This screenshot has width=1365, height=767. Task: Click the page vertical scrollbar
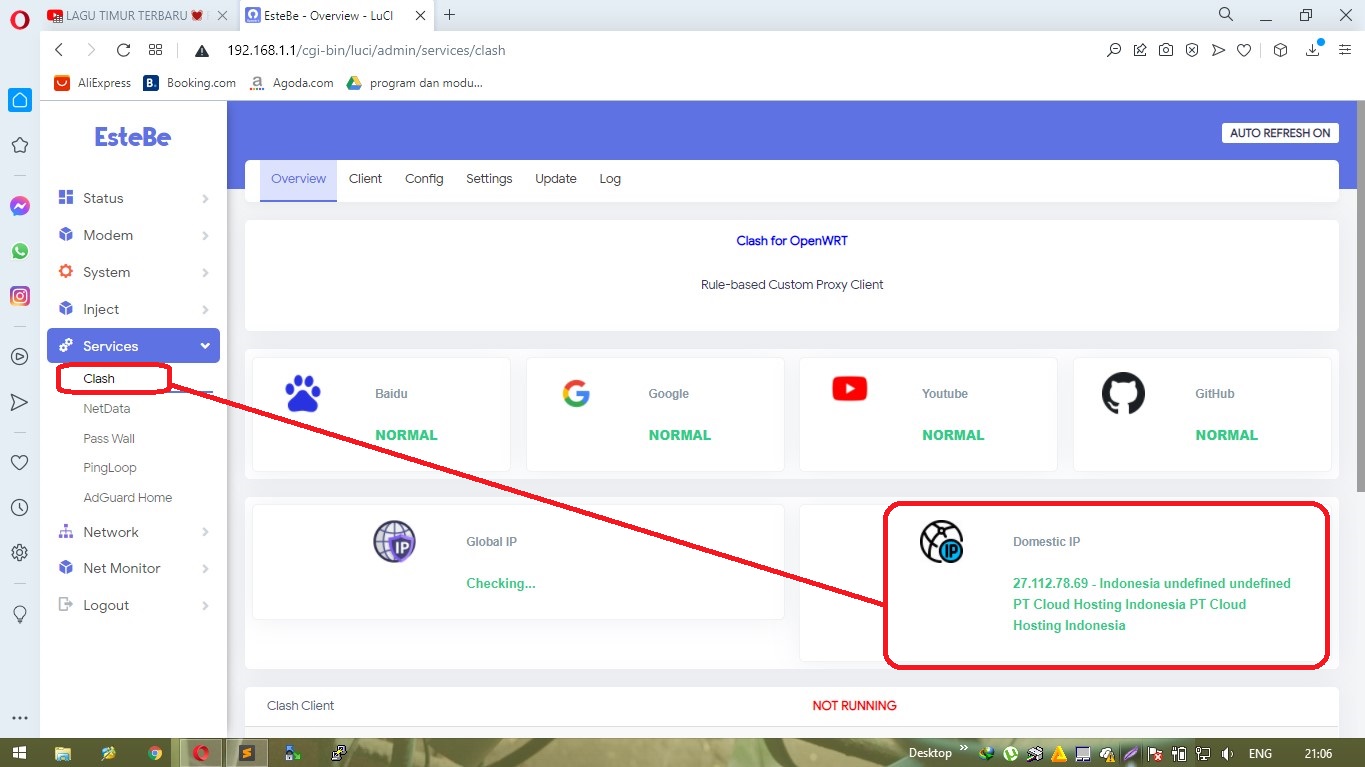[x=1359, y=294]
